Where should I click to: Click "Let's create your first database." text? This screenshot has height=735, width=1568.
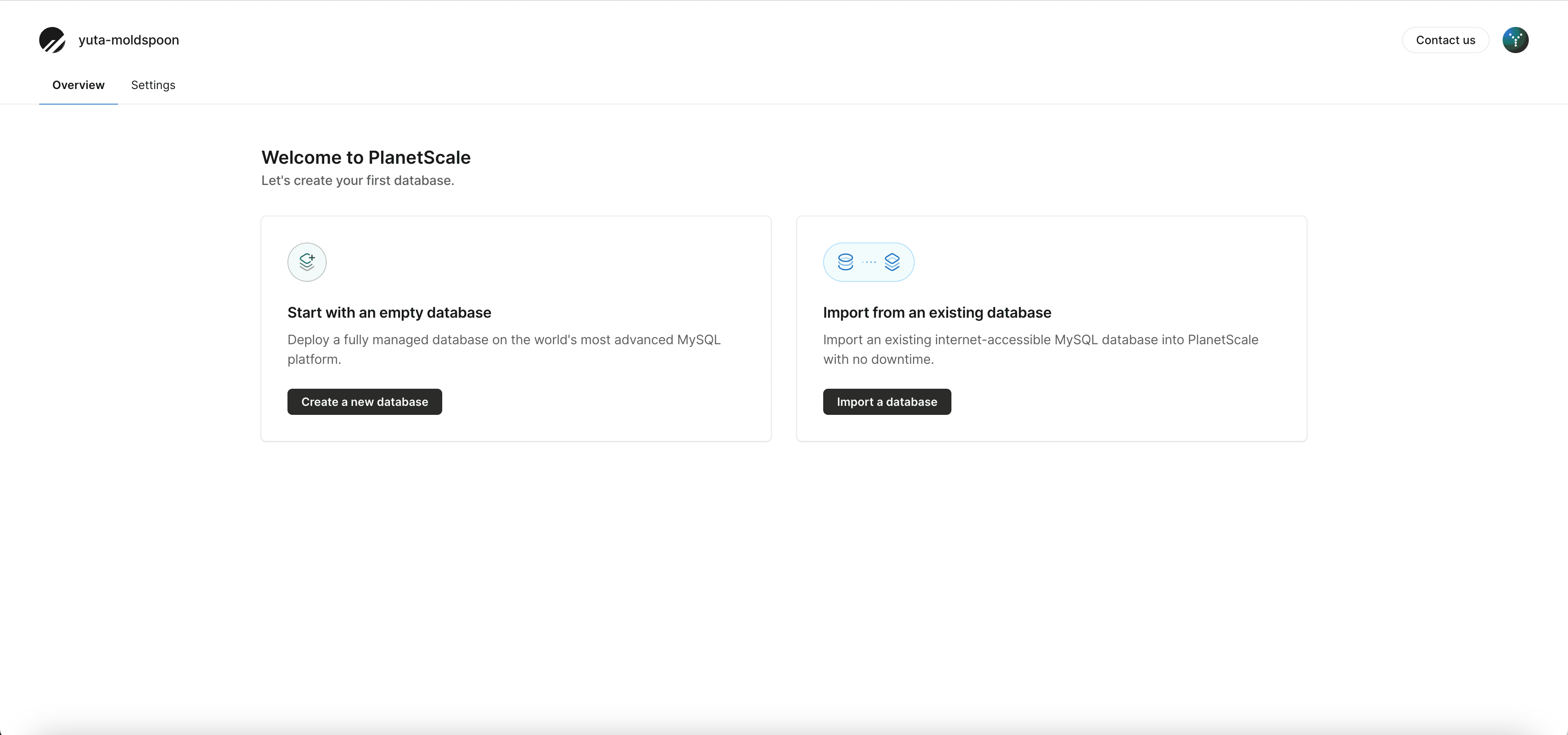coord(358,181)
